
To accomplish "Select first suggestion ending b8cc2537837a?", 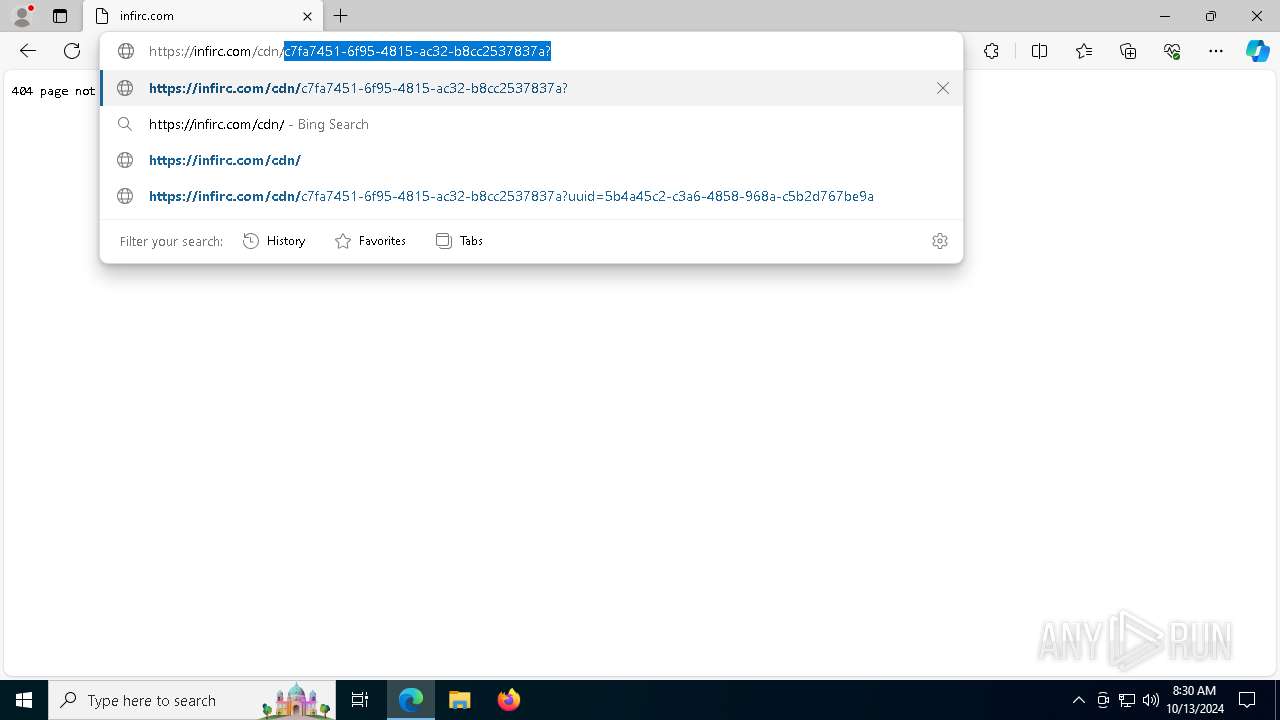I will click(x=531, y=88).
